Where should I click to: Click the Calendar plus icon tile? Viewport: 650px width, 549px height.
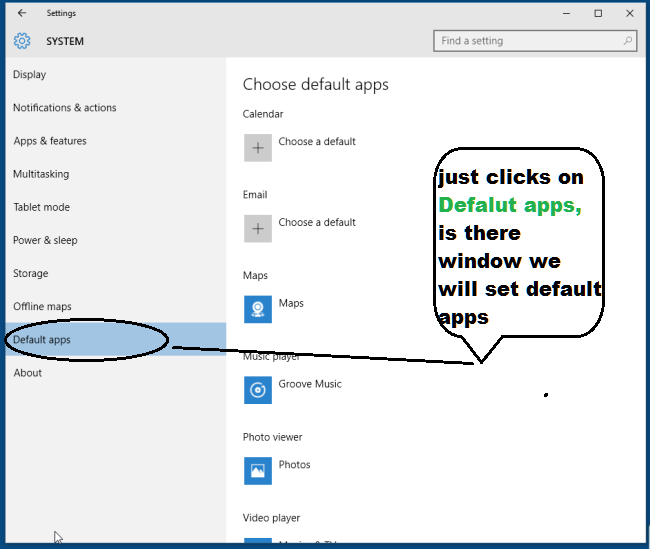[258, 148]
